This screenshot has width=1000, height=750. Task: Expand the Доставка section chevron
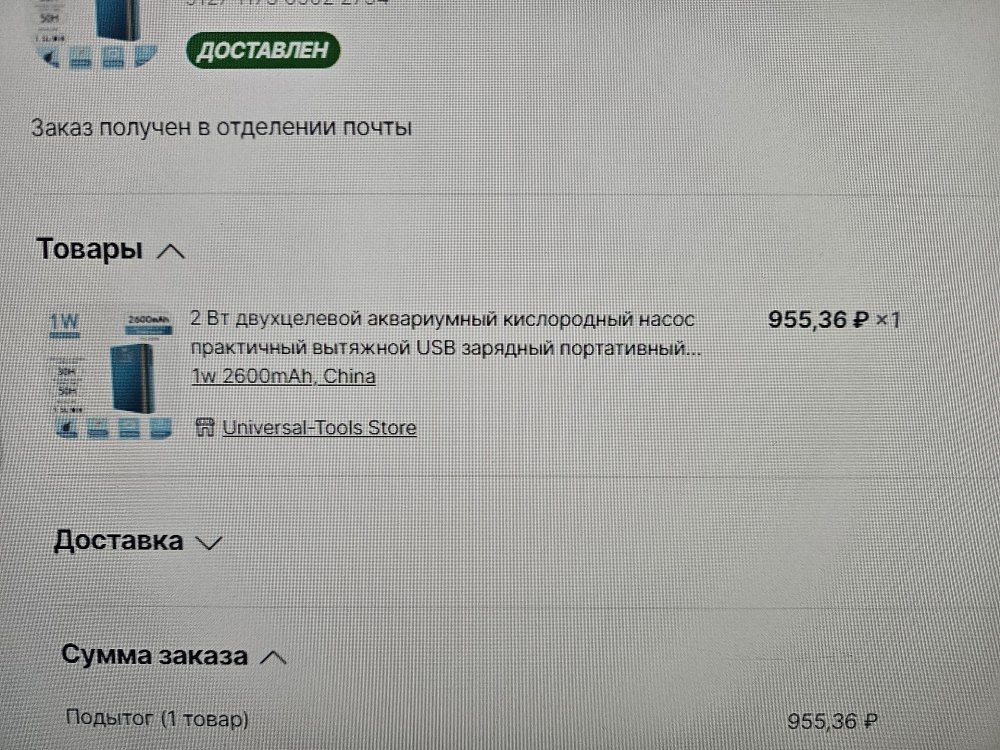pos(209,543)
